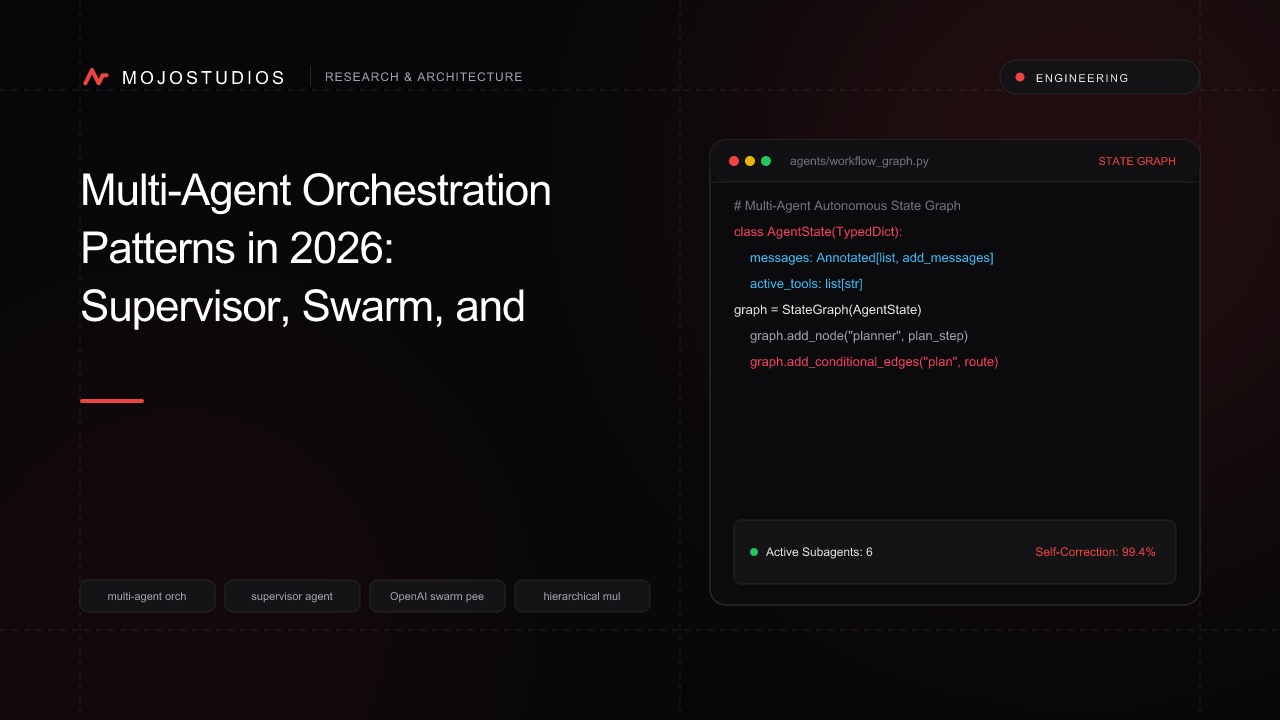Click the Self-Correction 99.4% indicator

coord(1095,552)
